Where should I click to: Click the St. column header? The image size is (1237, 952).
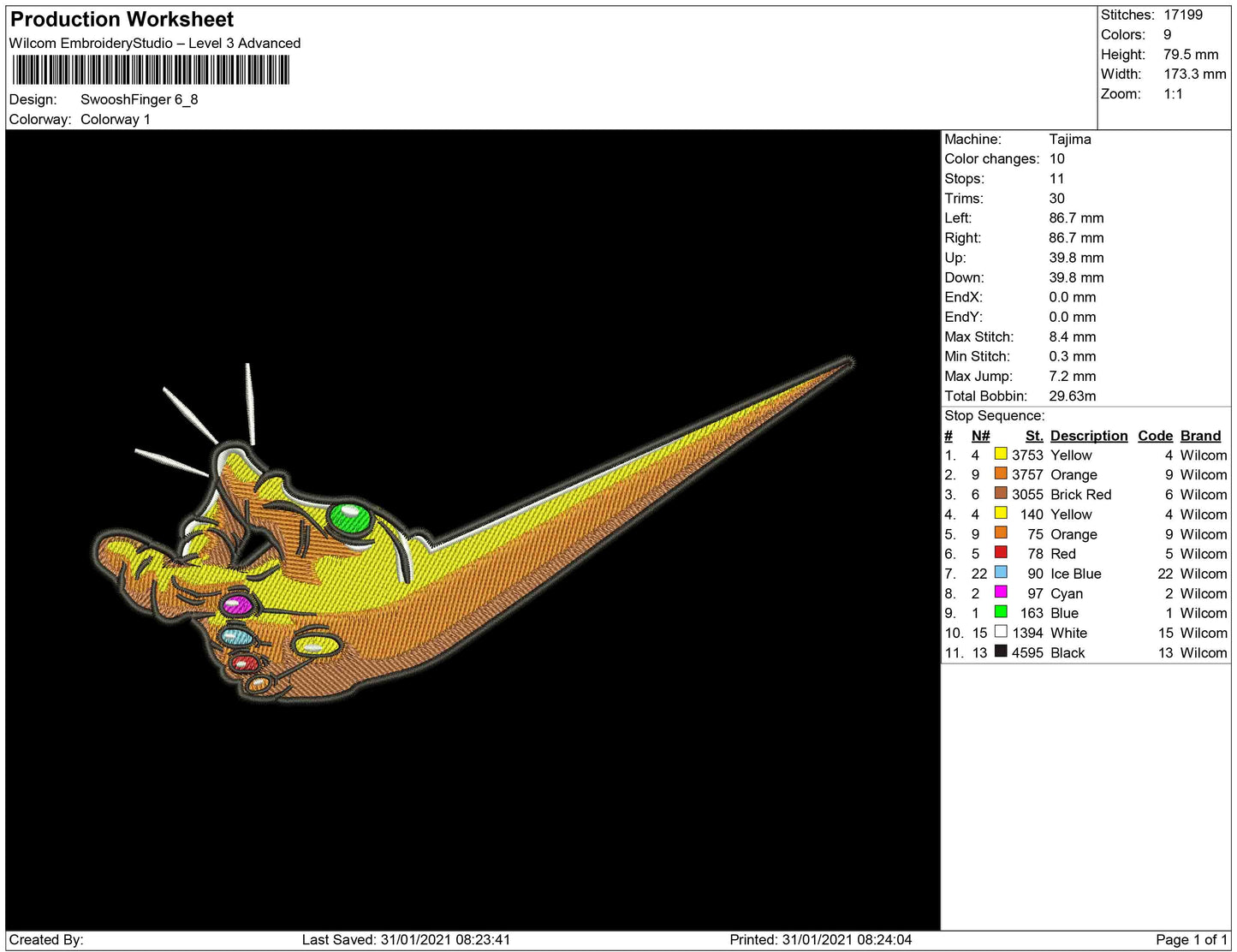(x=1034, y=436)
